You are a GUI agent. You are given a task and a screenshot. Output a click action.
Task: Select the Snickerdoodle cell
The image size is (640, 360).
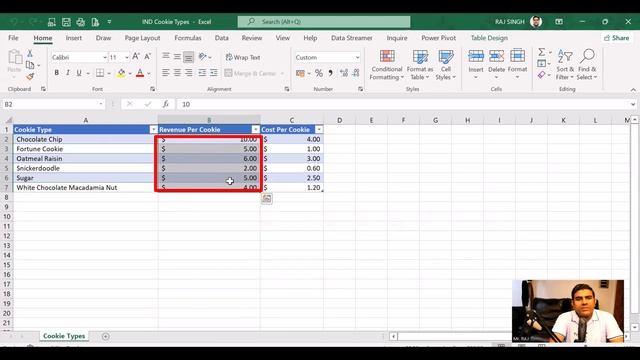[x=85, y=168]
